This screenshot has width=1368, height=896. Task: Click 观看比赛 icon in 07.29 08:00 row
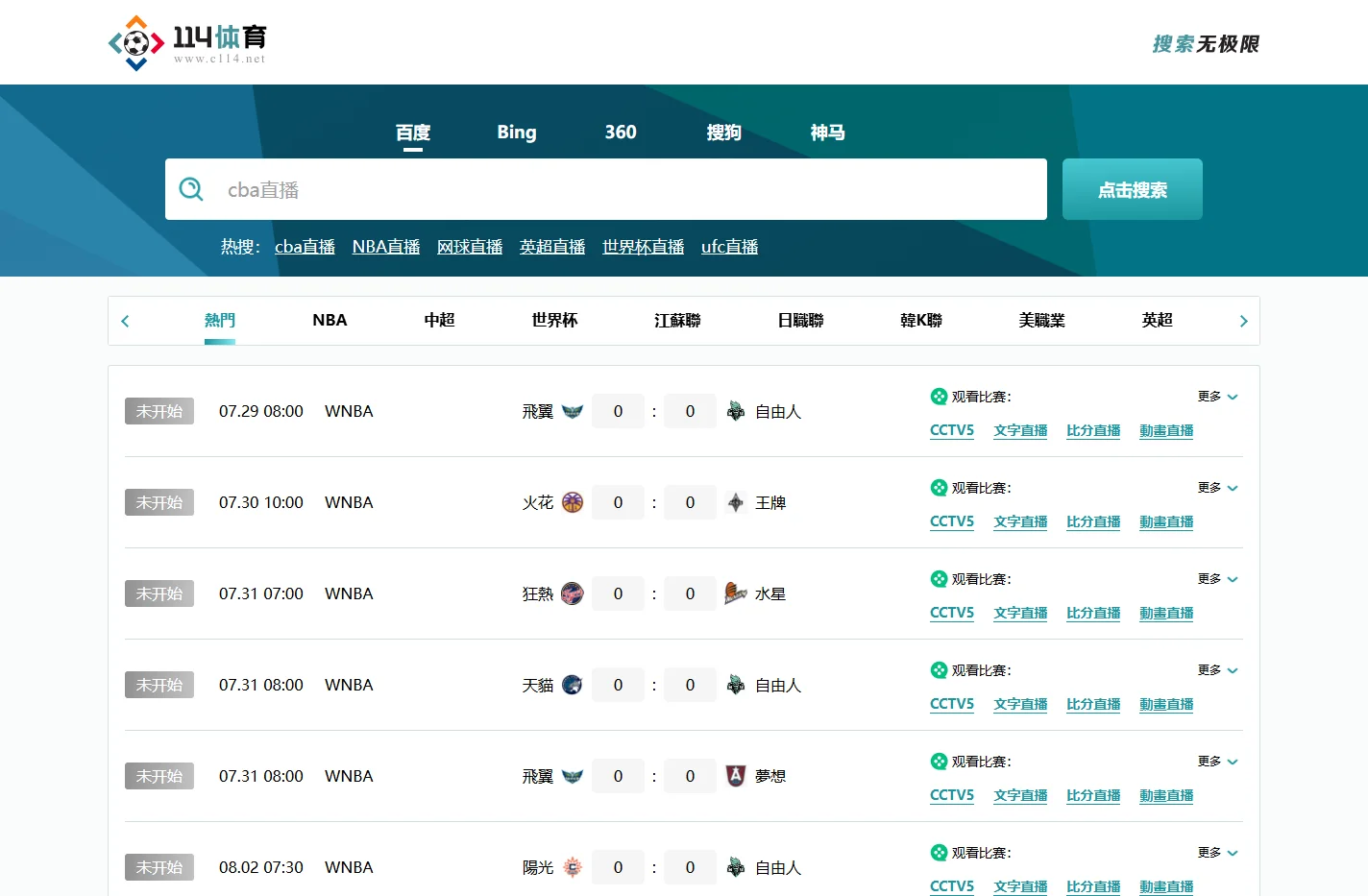pos(939,396)
